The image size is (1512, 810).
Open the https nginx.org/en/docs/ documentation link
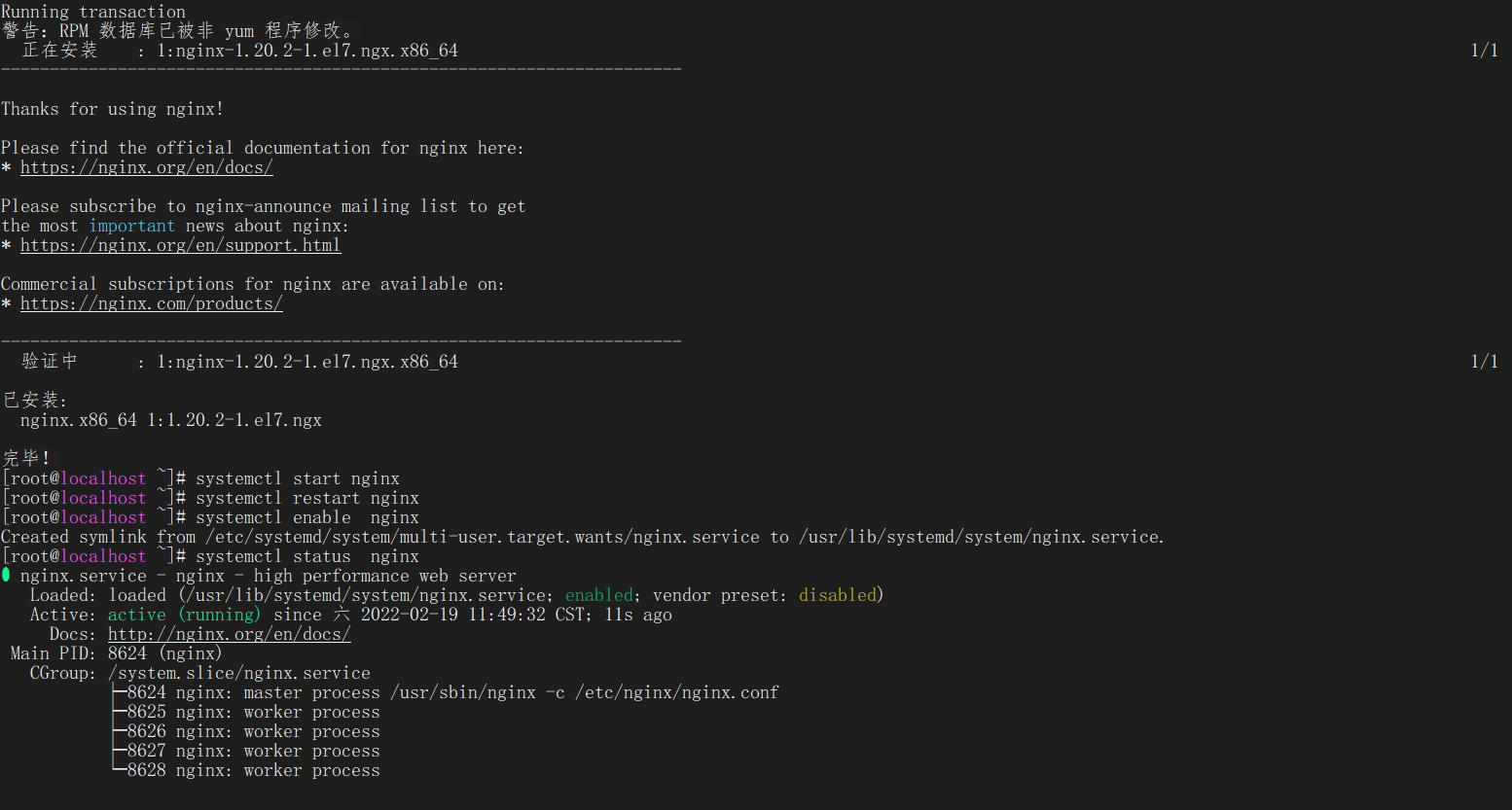click(x=146, y=167)
